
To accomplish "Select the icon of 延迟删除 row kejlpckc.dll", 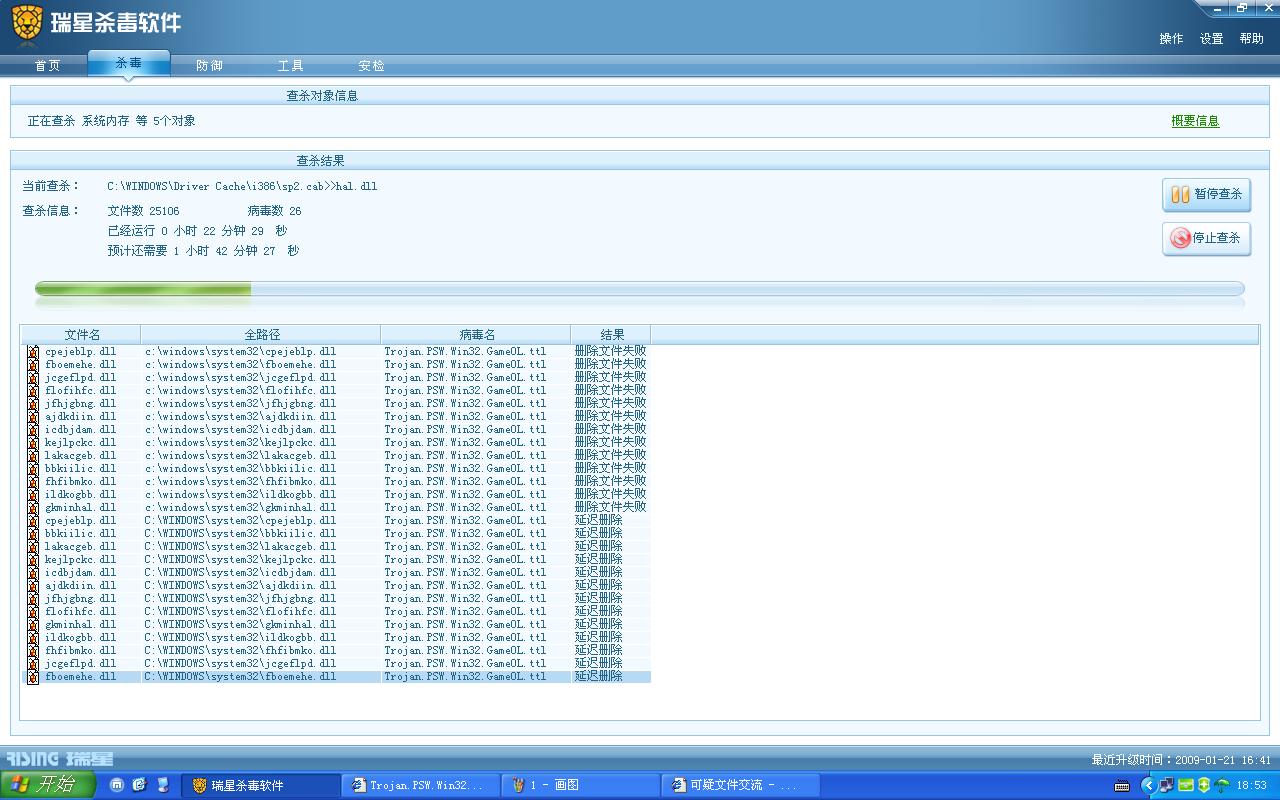I will coord(33,560).
